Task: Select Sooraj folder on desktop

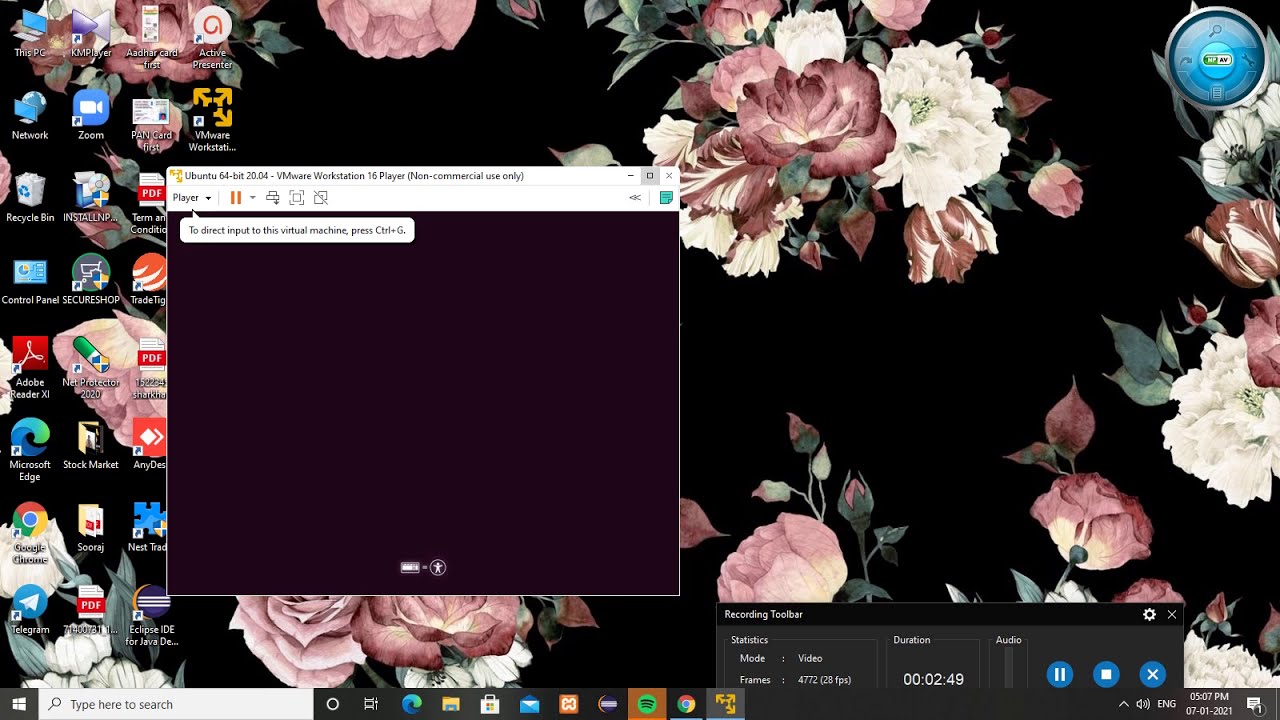Action: pos(91,528)
